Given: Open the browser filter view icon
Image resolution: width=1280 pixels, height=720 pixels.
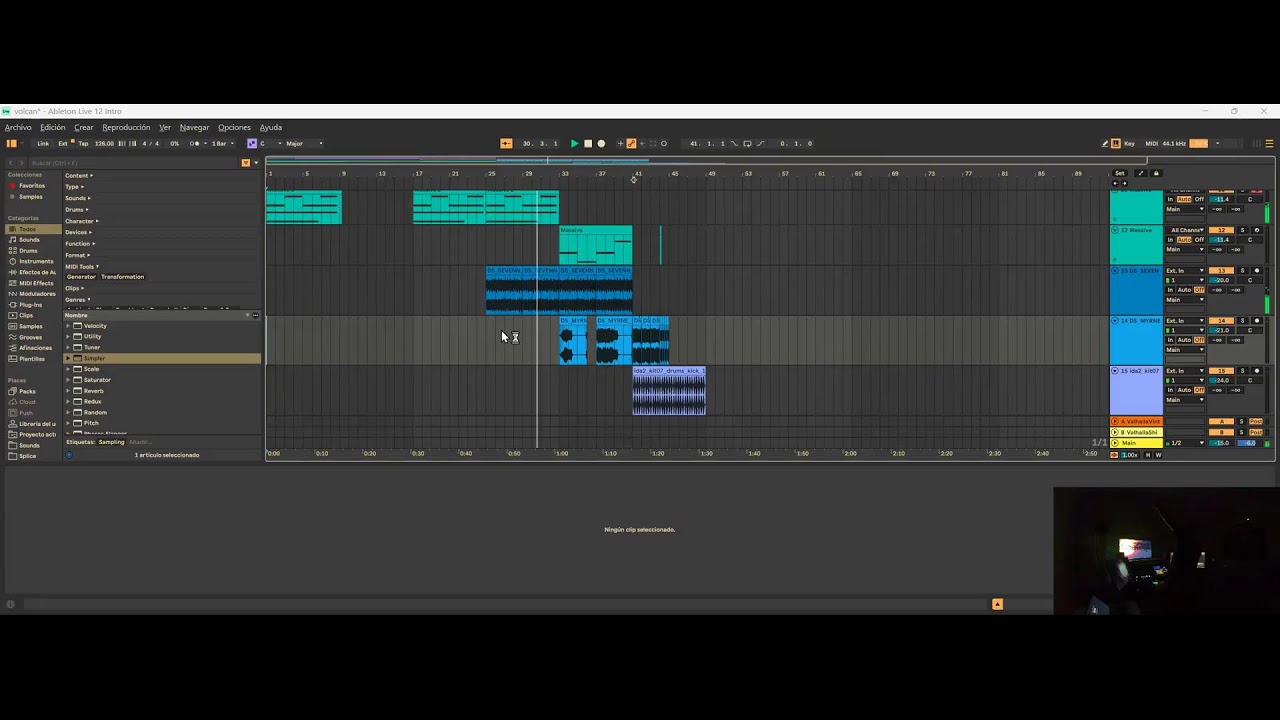Looking at the screenshot, I should pos(246,162).
